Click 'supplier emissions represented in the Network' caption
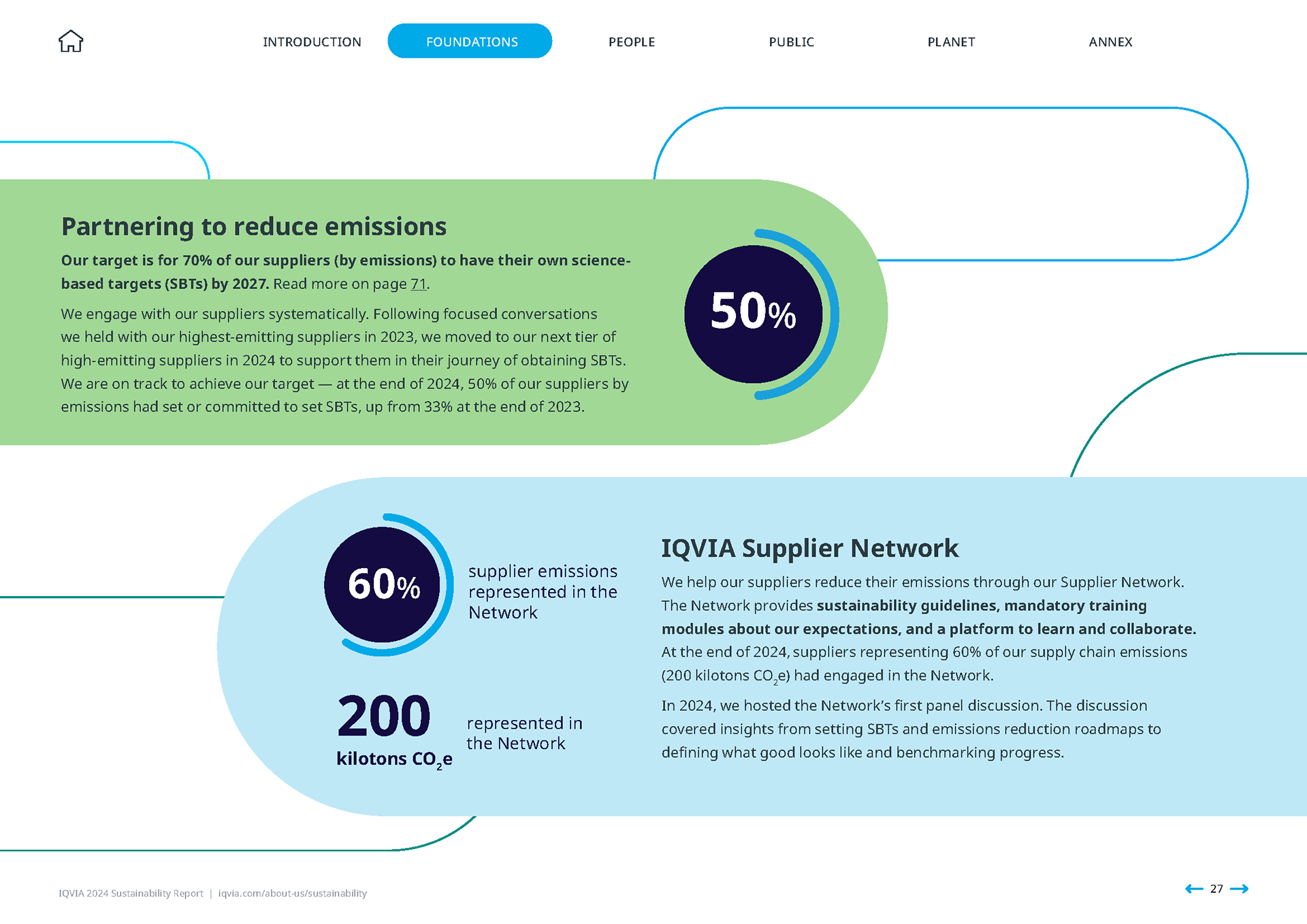The width and height of the screenshot is (1307, 924). coord(543,592)
